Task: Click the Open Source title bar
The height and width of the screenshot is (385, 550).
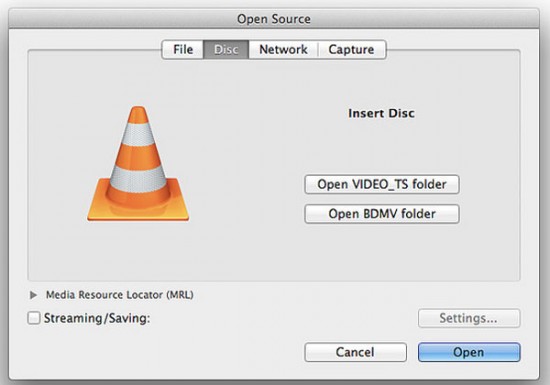Action: tap(274, 19)
